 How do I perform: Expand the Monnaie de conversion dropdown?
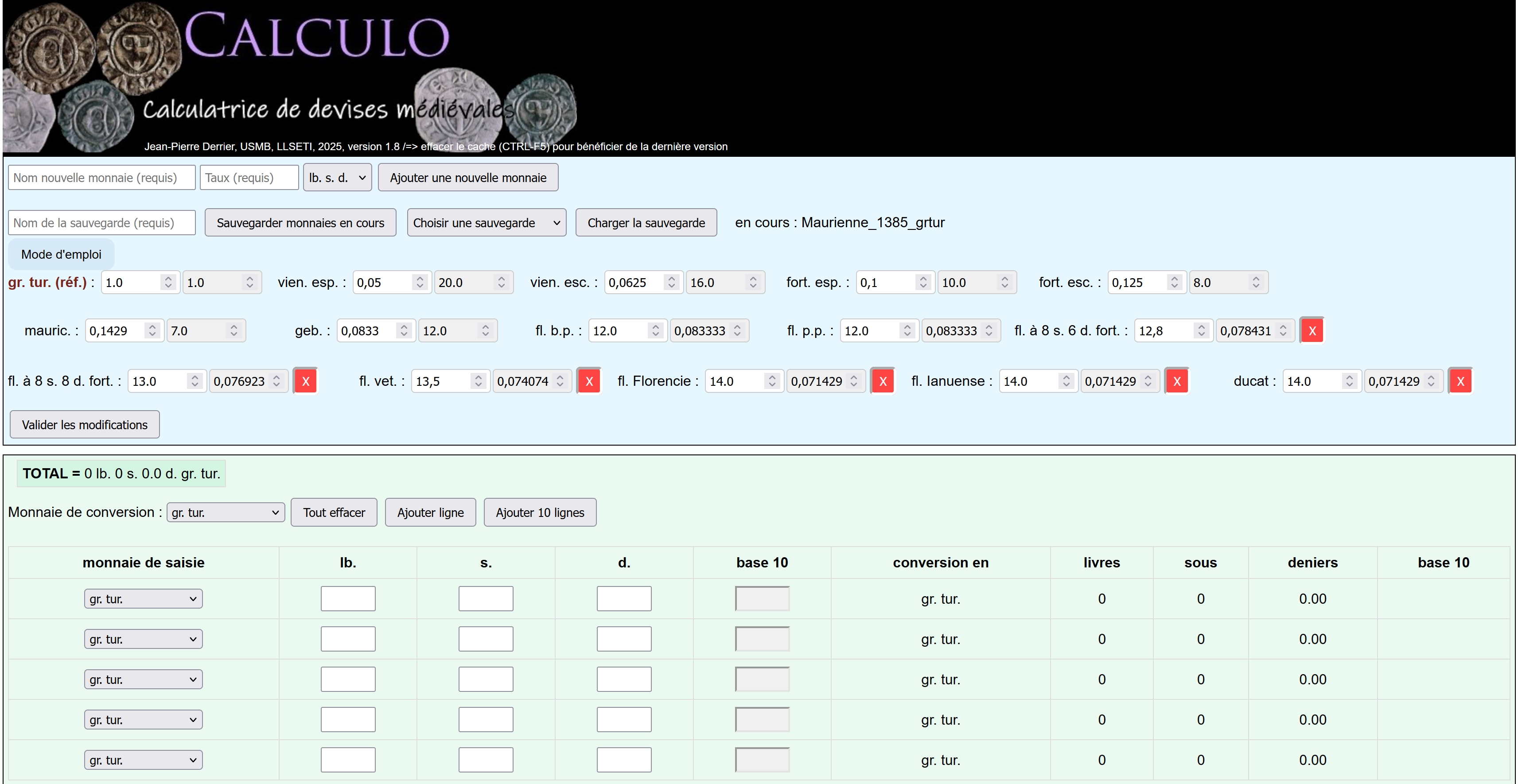pos(225,512)
